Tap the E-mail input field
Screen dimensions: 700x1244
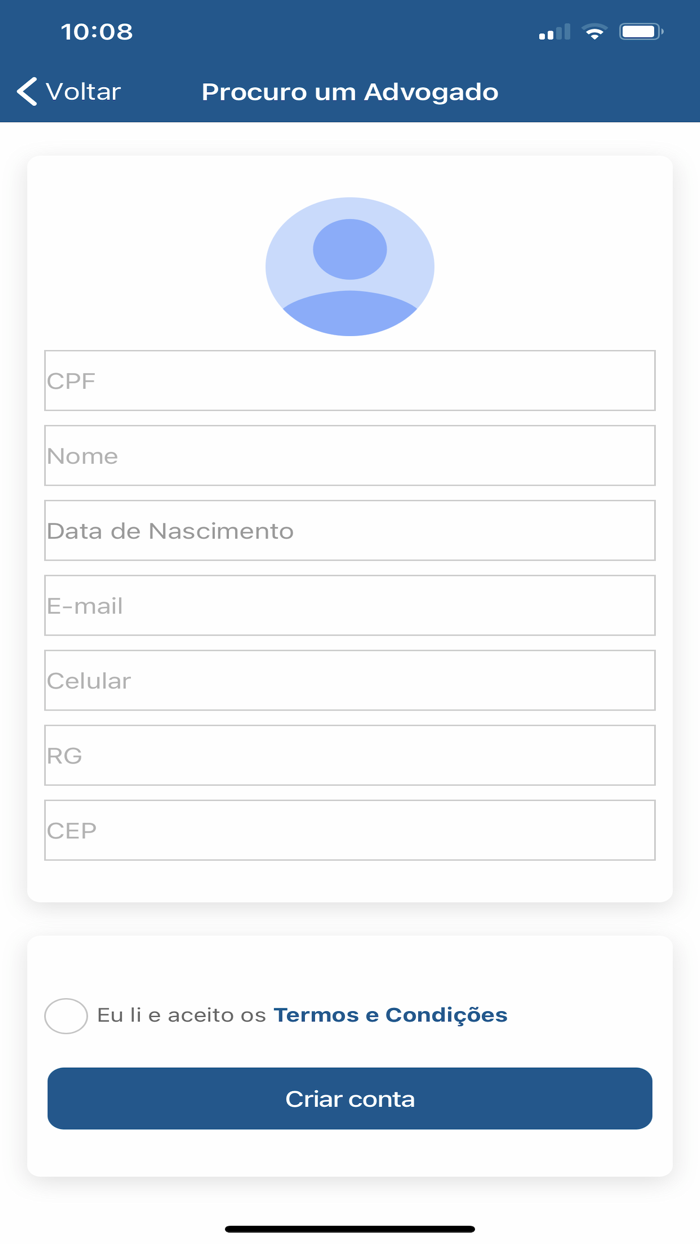(350, 606)
